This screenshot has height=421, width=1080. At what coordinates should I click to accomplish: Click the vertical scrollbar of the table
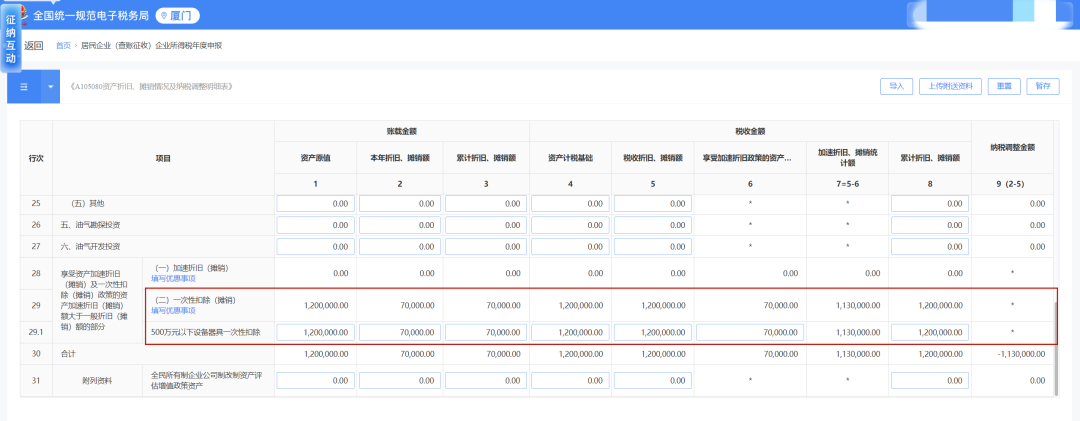pyautogui.click(x=1056, y=330)
